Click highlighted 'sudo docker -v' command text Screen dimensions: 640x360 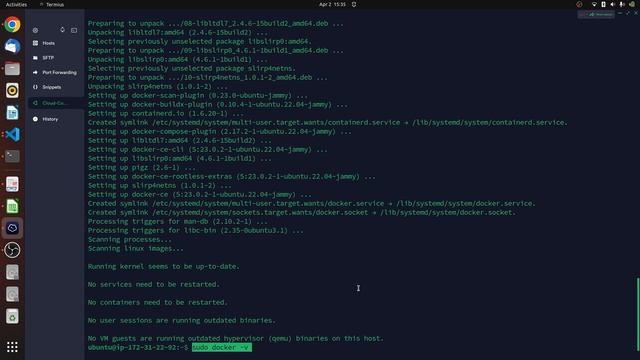pos(222,347)
